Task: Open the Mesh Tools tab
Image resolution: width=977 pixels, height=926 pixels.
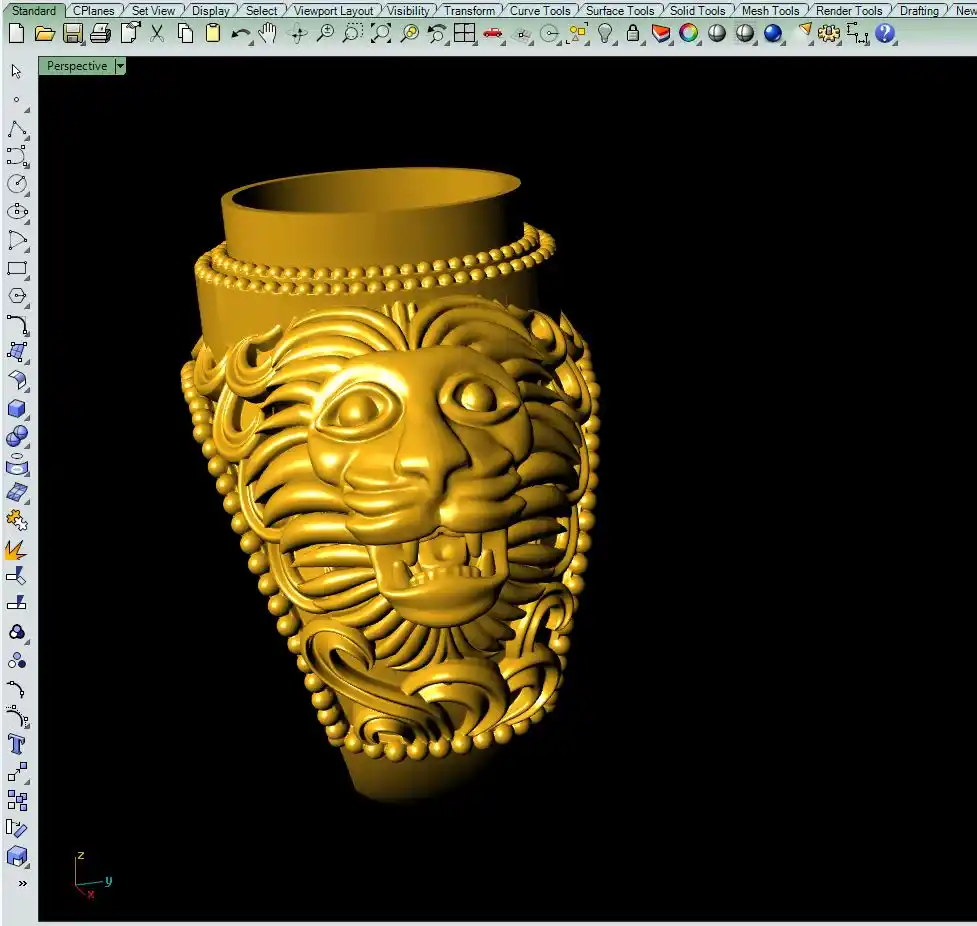Action: (x=769, y=11)
